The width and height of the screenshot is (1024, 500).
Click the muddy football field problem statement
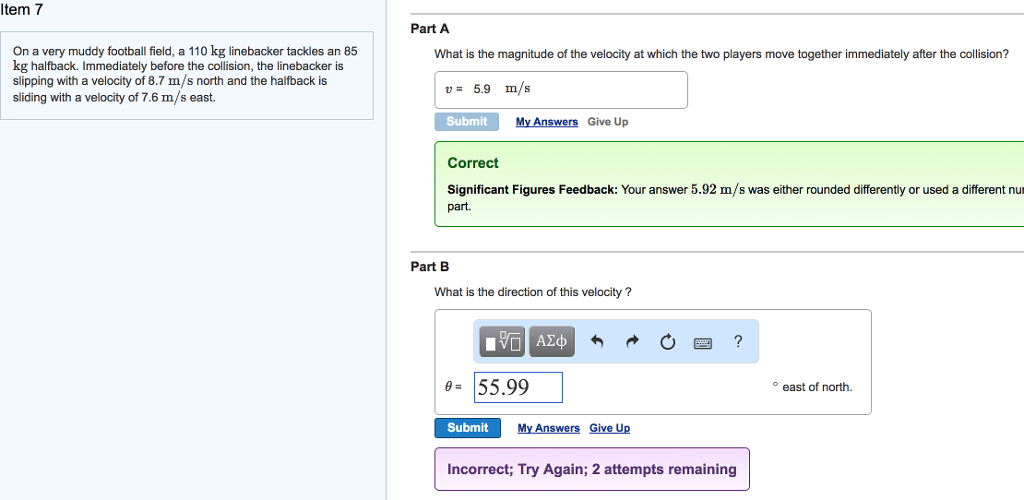click(x=186, y=74)
